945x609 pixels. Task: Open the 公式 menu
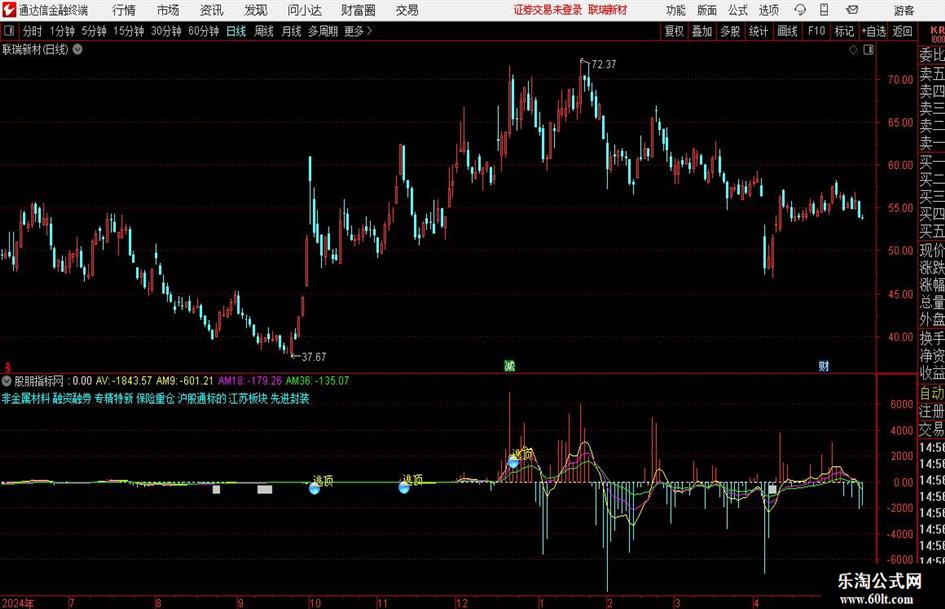pyautogui.click(x=738, y=10)
